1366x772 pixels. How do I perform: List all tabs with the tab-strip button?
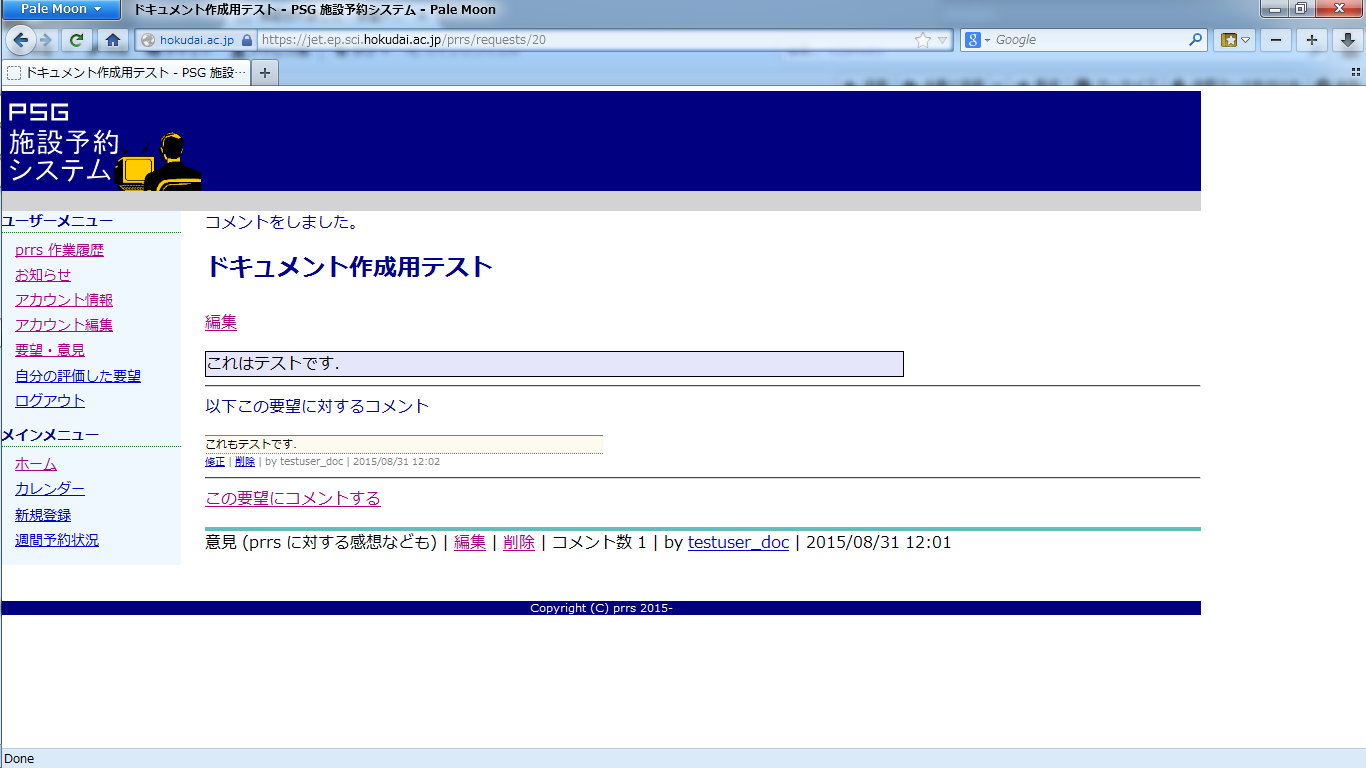click(x=1356, y=72)
